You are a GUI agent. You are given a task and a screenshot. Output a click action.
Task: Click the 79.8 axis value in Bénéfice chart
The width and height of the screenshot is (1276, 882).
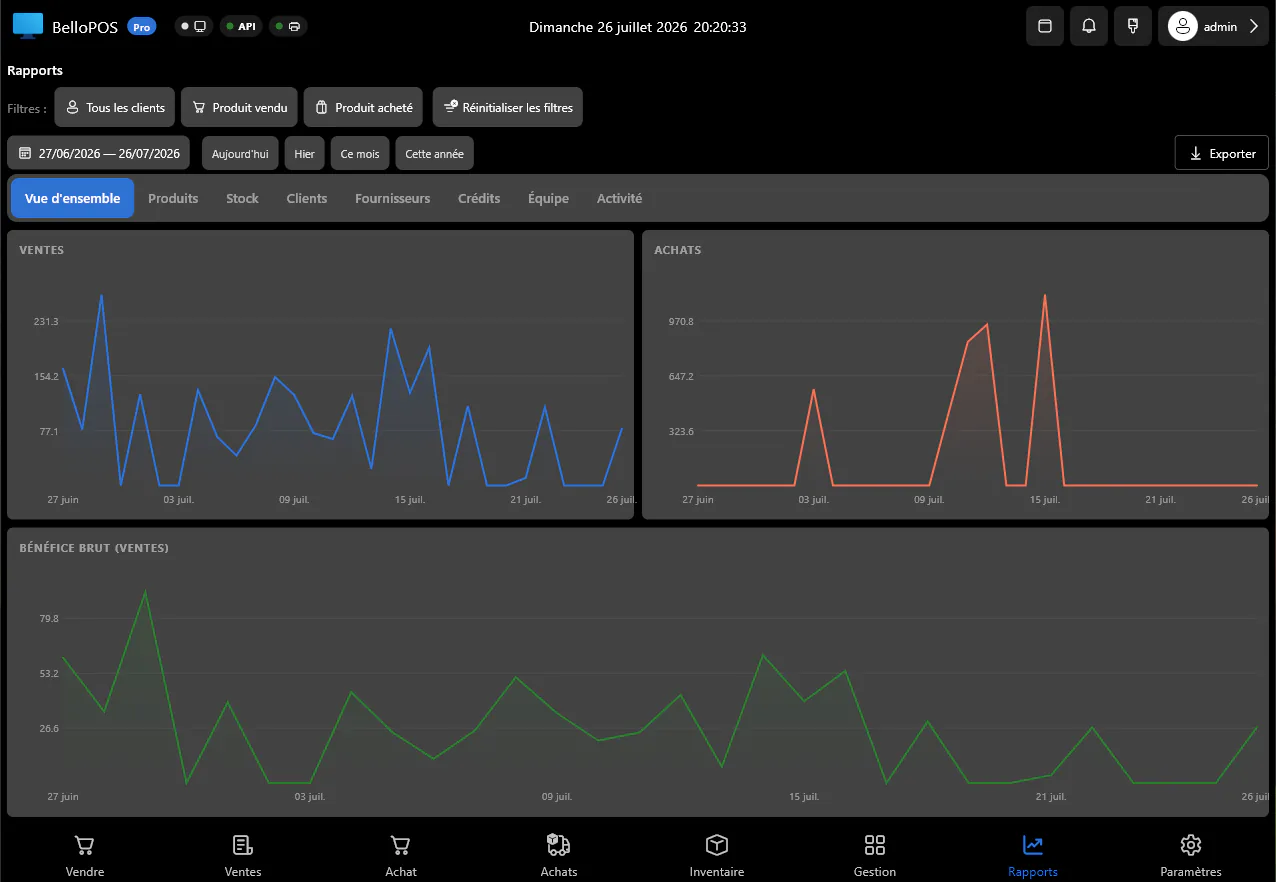[x=49, y=618]
